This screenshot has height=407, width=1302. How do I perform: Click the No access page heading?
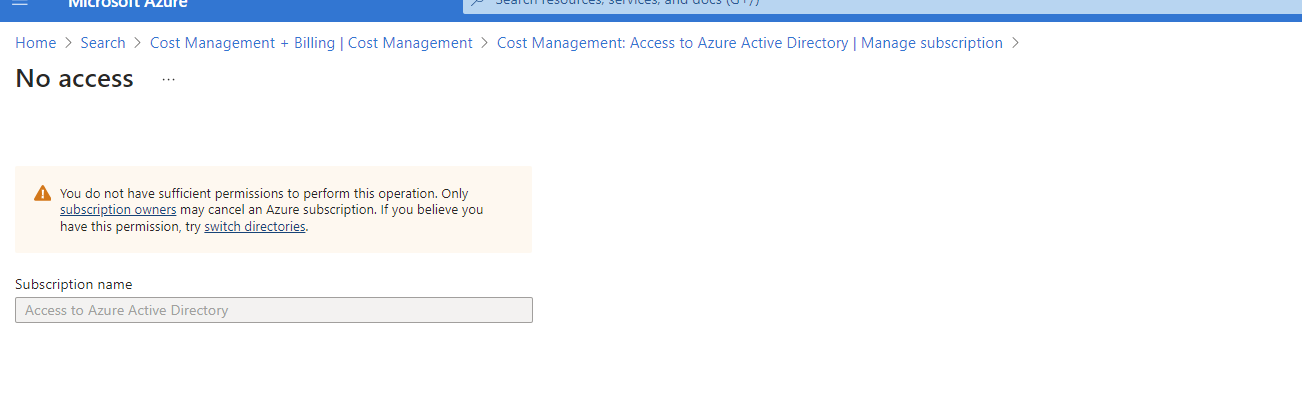point(75,79)
